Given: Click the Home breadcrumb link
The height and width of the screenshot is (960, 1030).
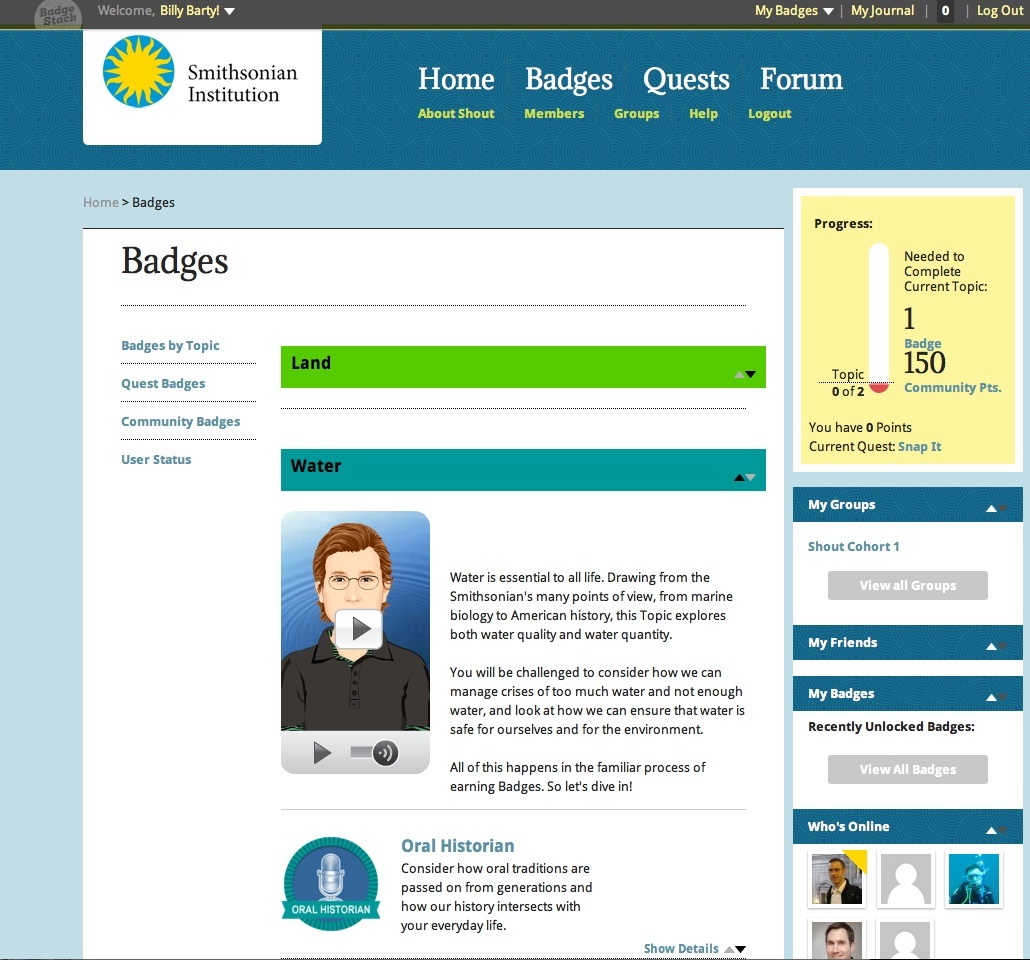Looking at the screenshot, I should pyautogui.click(x=101, y=202).
